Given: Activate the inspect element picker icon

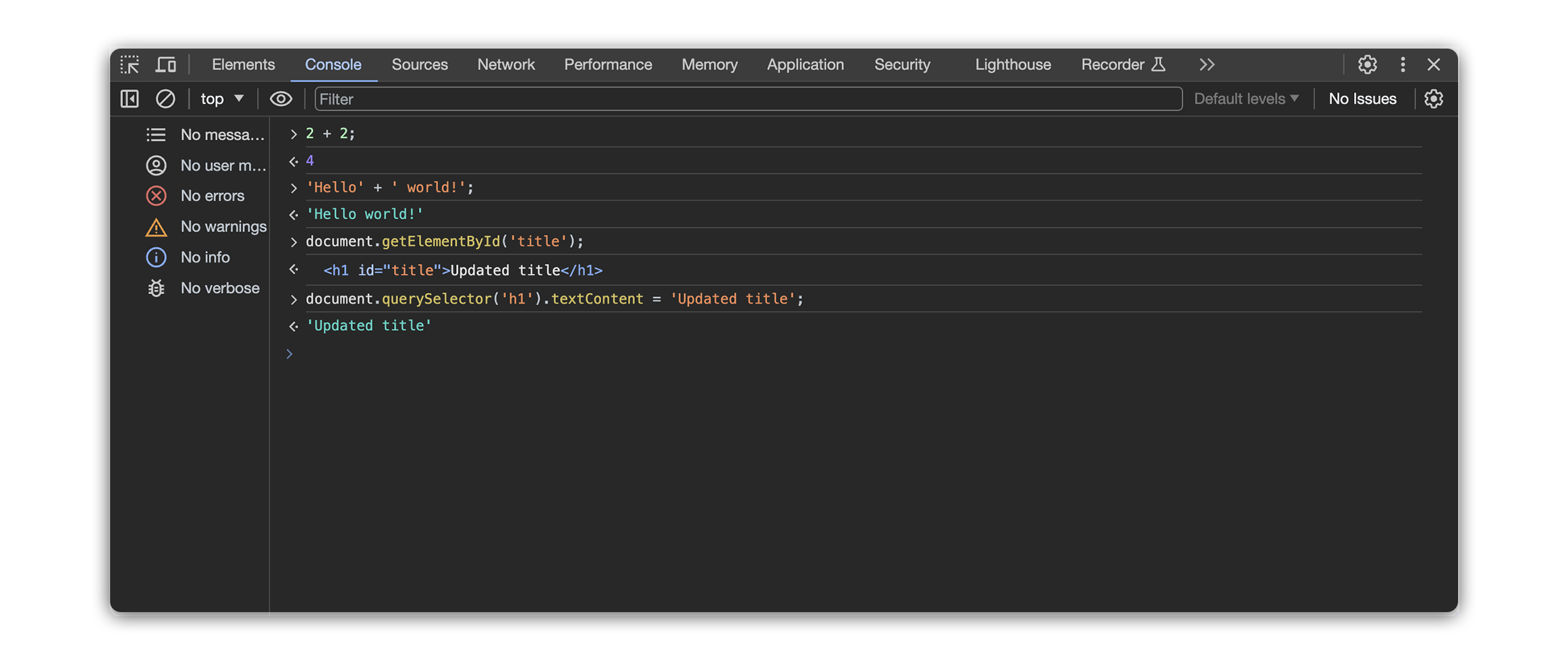Looking at the screenshot, I should pos(130,65).
